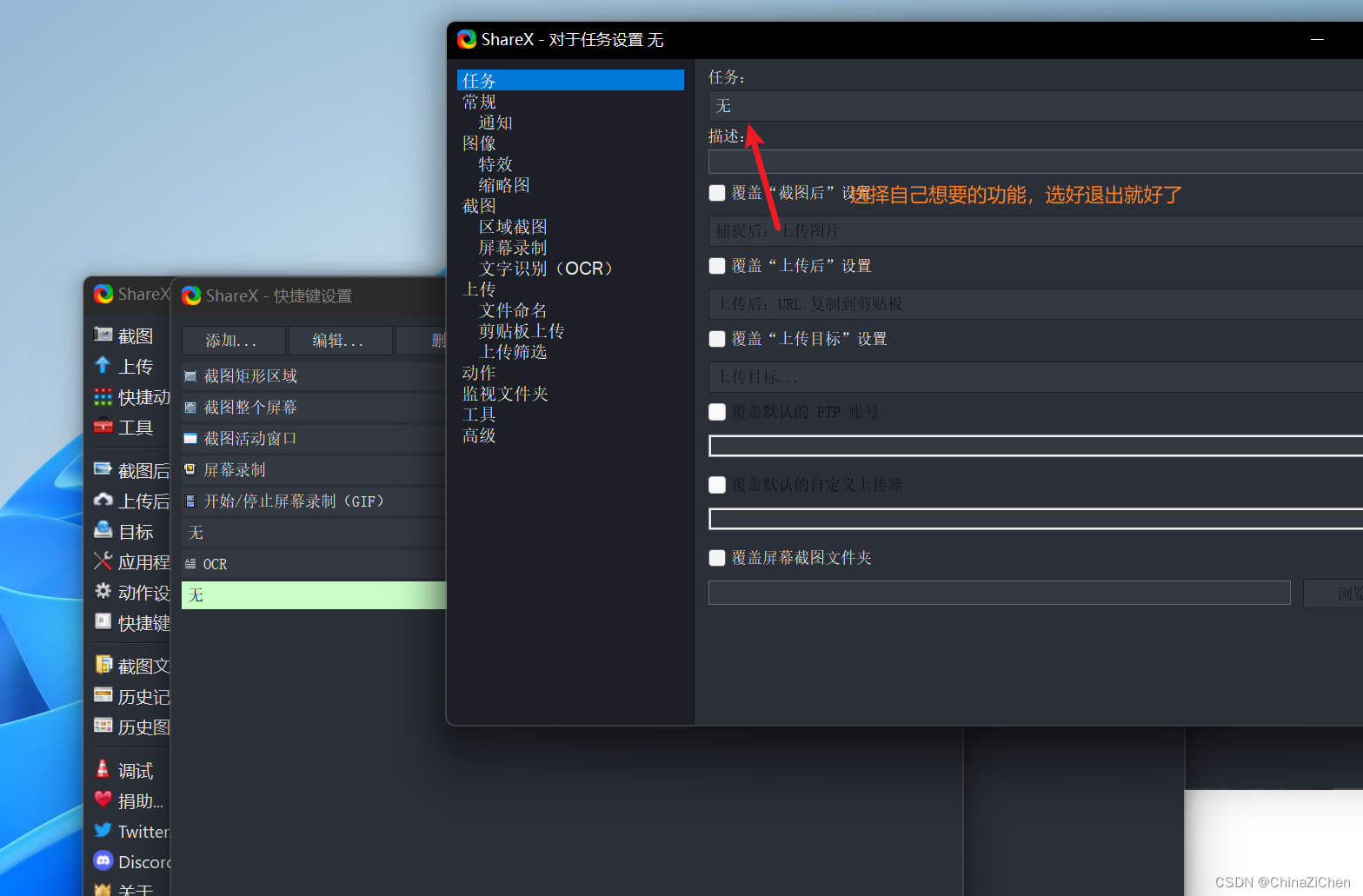The width and height of the screenshot is (1363, 896).
Task: Open the 捕捉后: 上传图片 dropdown
Action: pos(1035,231)
